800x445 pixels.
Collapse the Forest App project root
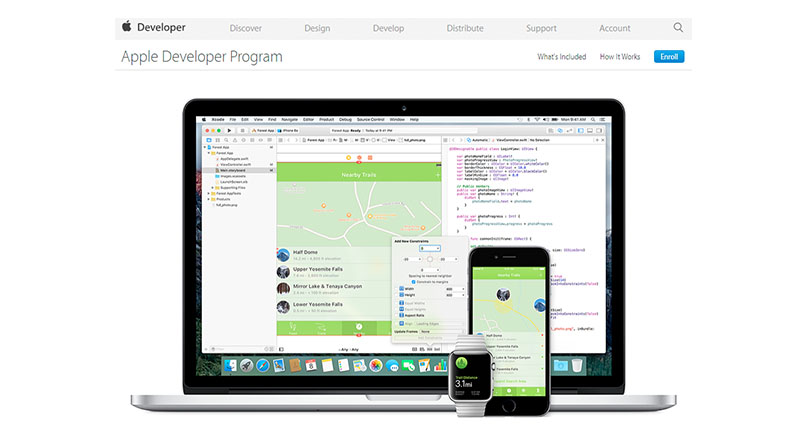(x=205, y=147)
